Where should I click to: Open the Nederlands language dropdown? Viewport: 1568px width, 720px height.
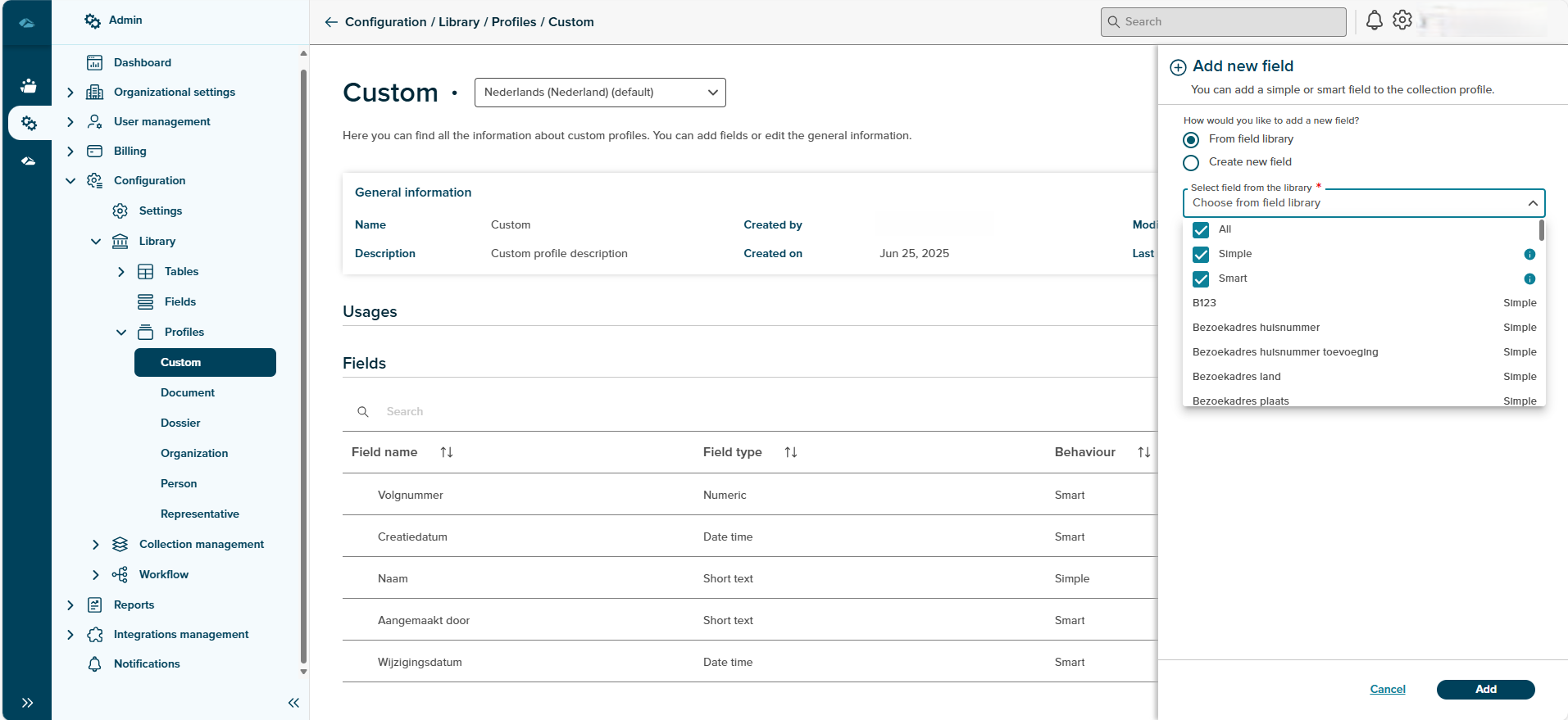coord(600,93)
